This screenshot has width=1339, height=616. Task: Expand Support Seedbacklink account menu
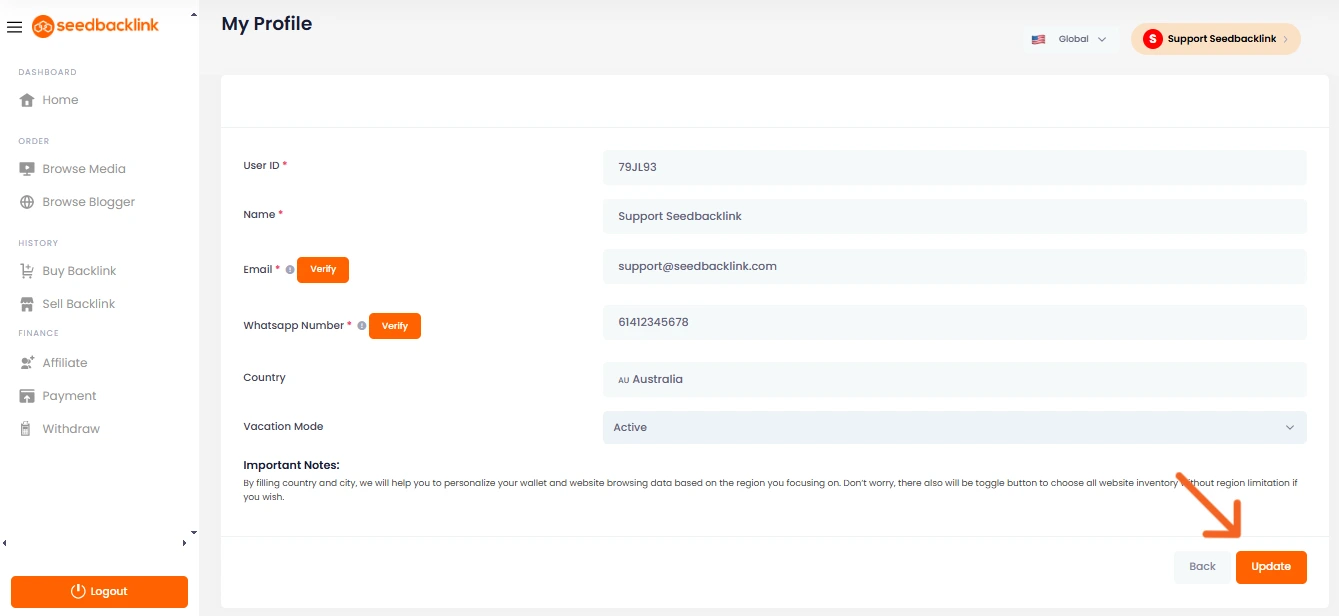[x=1216, y=39]
